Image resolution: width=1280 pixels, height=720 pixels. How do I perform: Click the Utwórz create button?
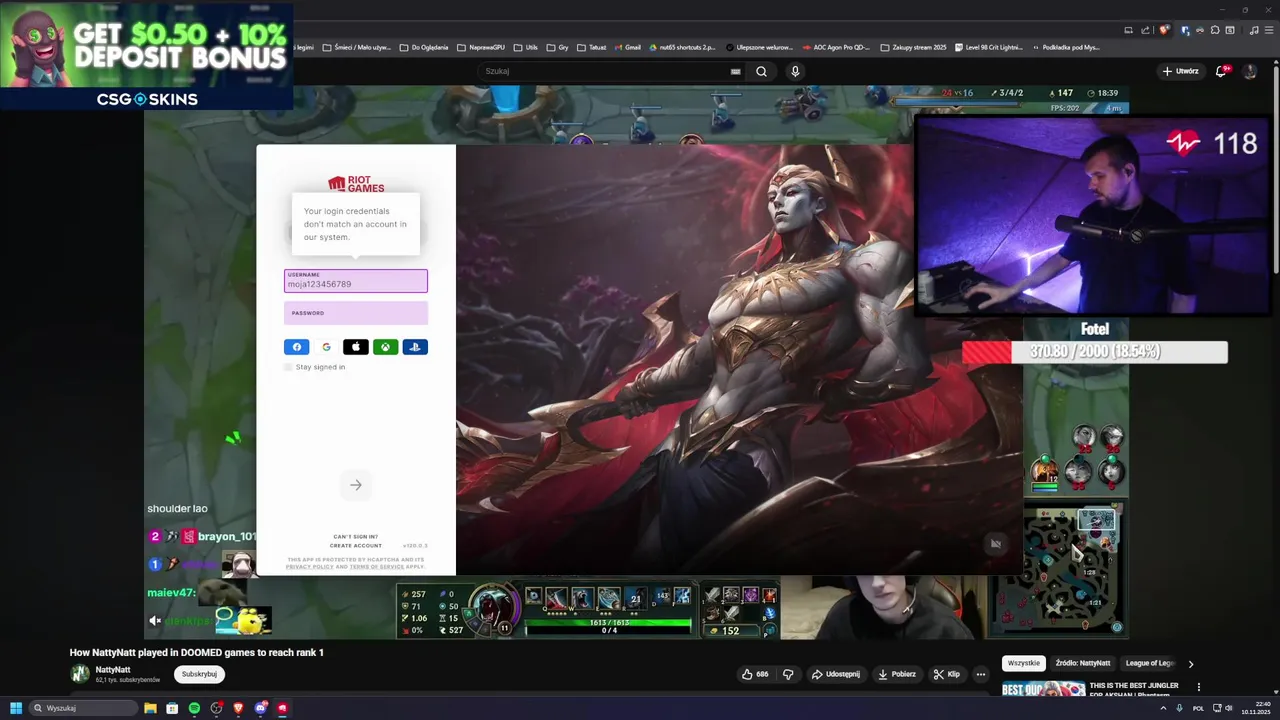[x=1181, y=71]
